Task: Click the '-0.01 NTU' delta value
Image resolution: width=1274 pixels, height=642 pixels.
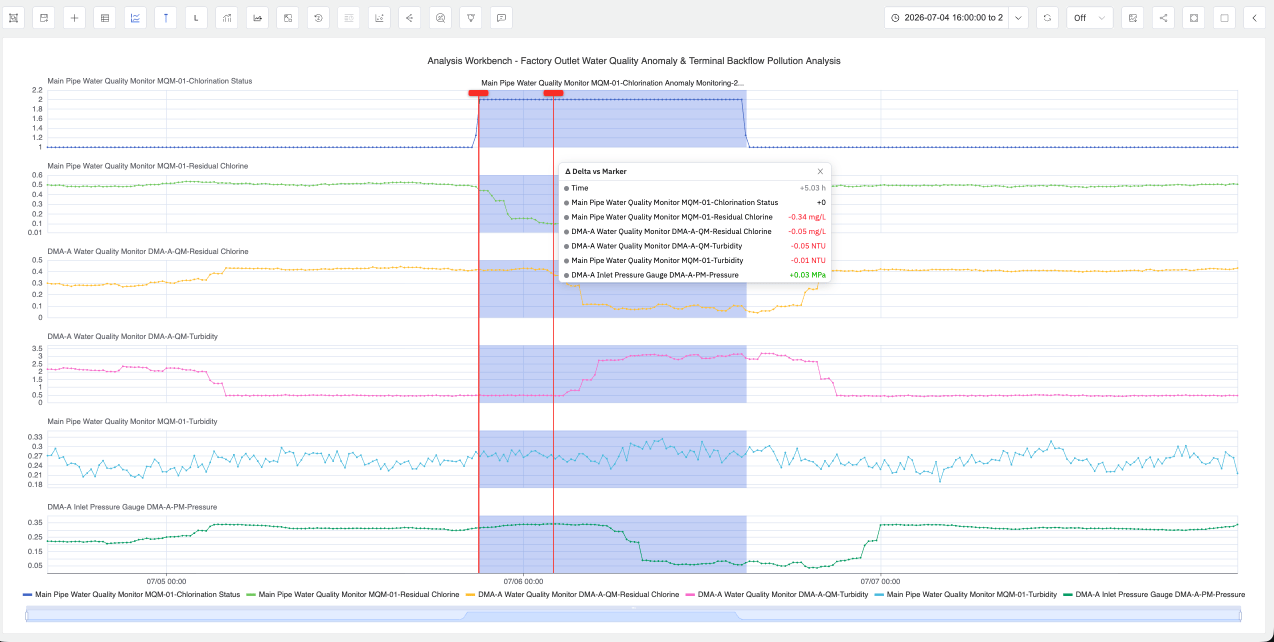Action: (808, 260)
